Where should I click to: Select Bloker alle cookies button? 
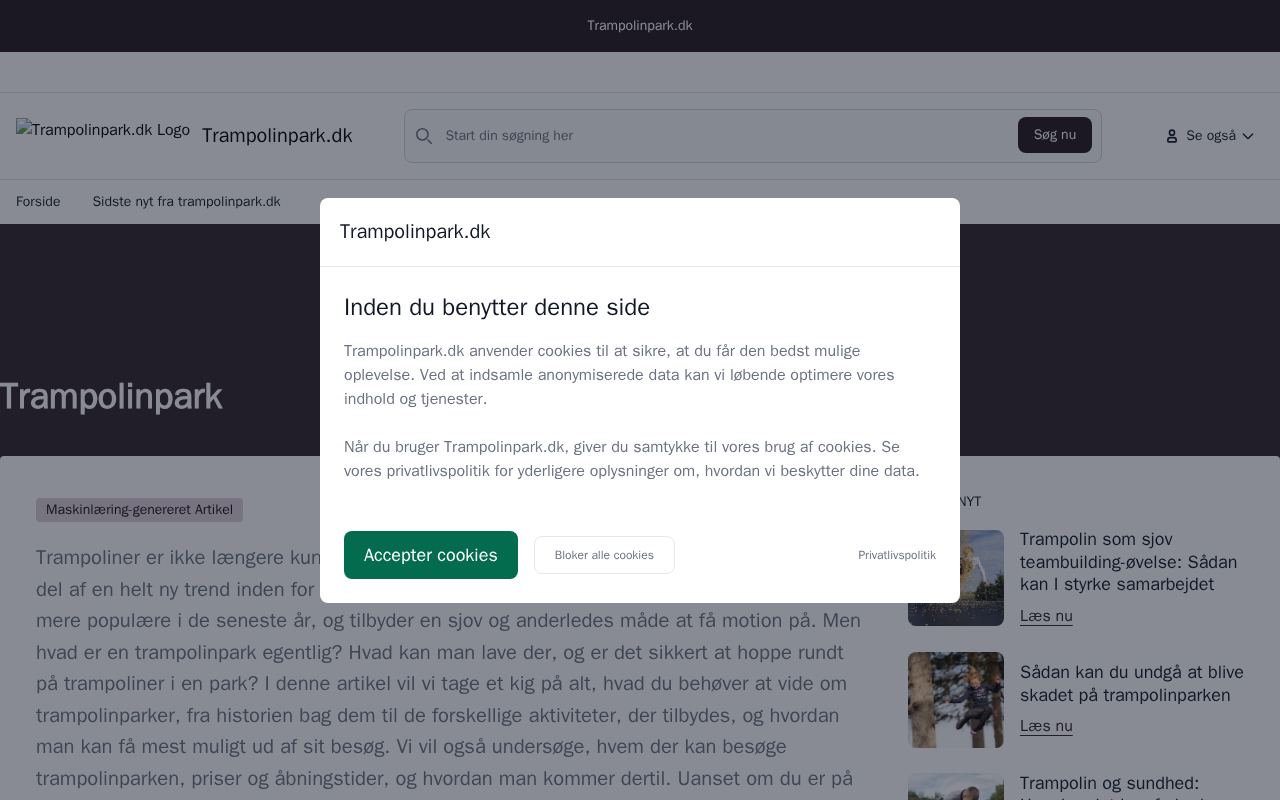[604, 555]
